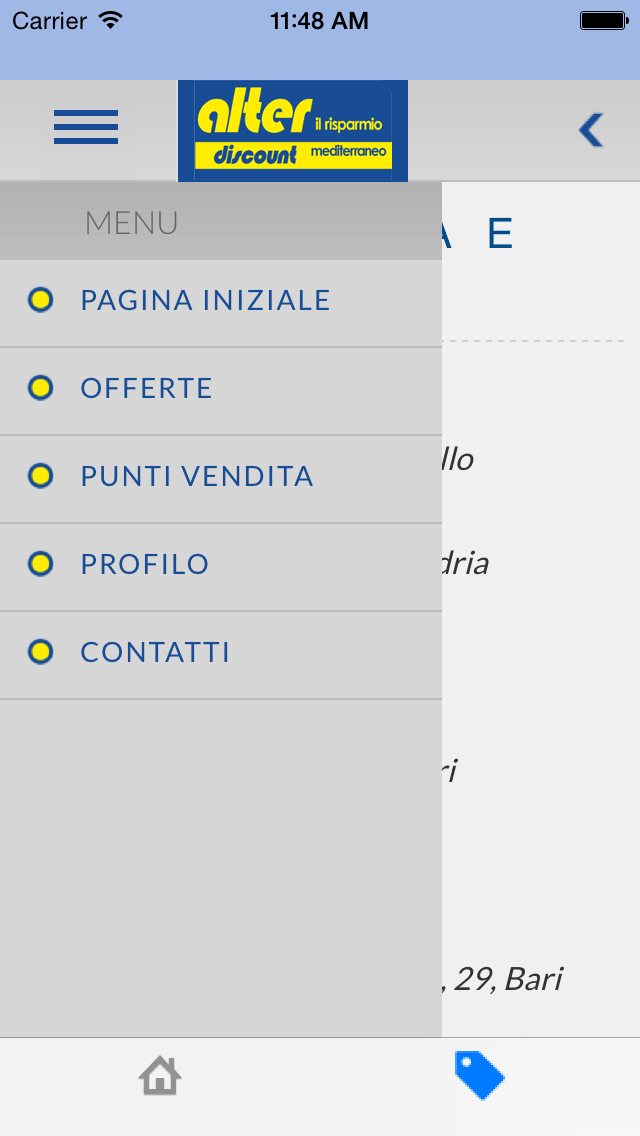Tap the back chevron arrow
Image resolution: width=640 pixels, height=1136 pixels.
pos(591,130)
